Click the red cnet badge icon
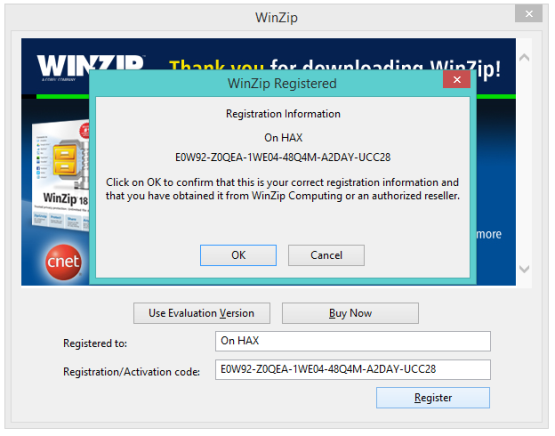The image size is (555, 436). point(63,262)
